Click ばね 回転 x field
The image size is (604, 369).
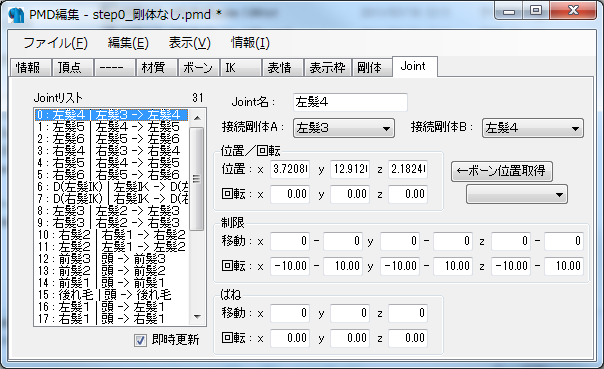pos(290,338)
